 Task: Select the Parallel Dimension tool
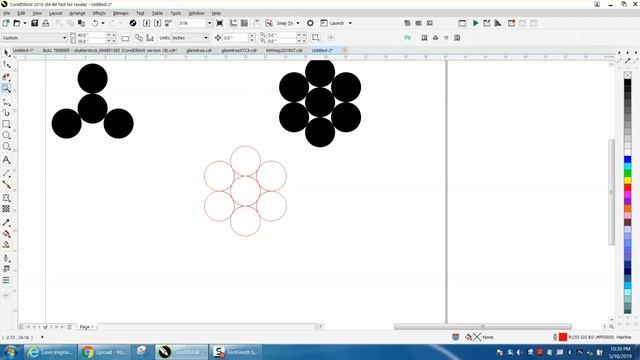click(x=6, y=174)
